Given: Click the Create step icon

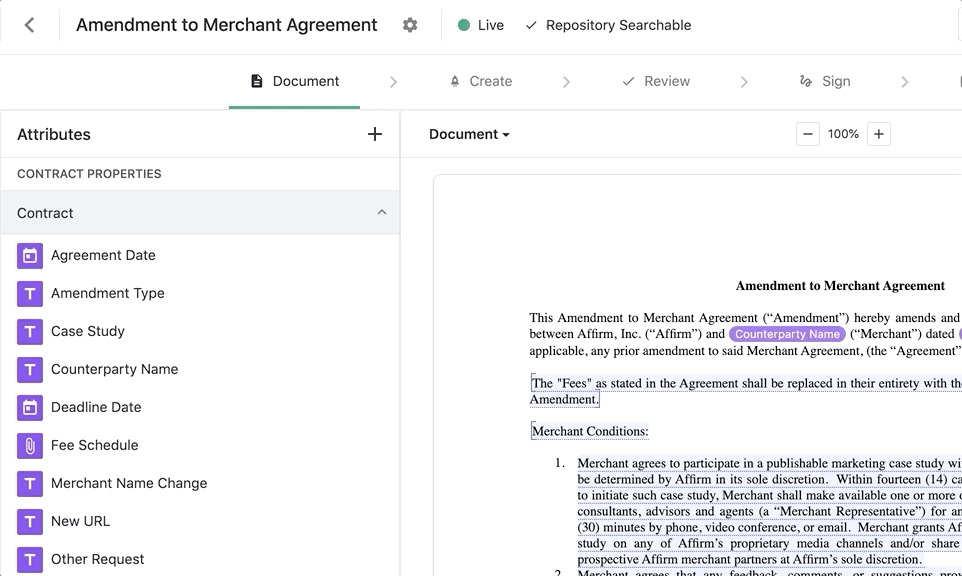Looking at the screenshot, I should 455,82.
